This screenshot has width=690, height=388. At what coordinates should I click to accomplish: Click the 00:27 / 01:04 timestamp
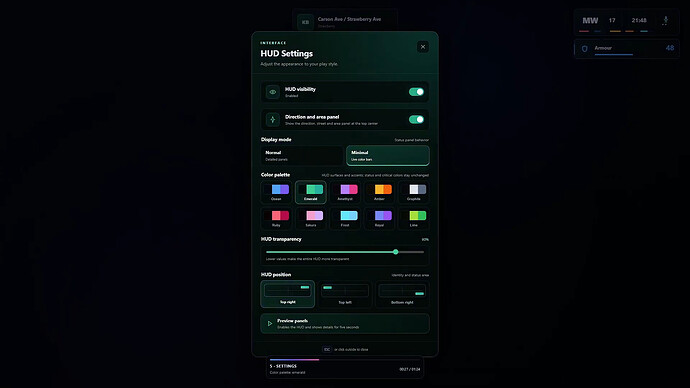410,369
